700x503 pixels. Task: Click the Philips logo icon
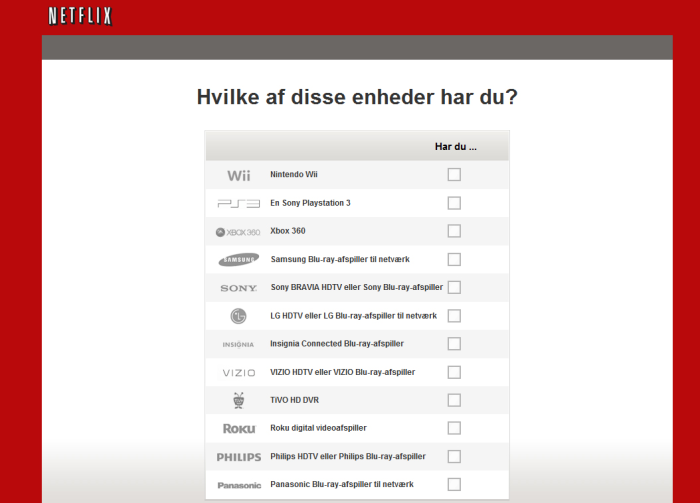click(239, 457)
